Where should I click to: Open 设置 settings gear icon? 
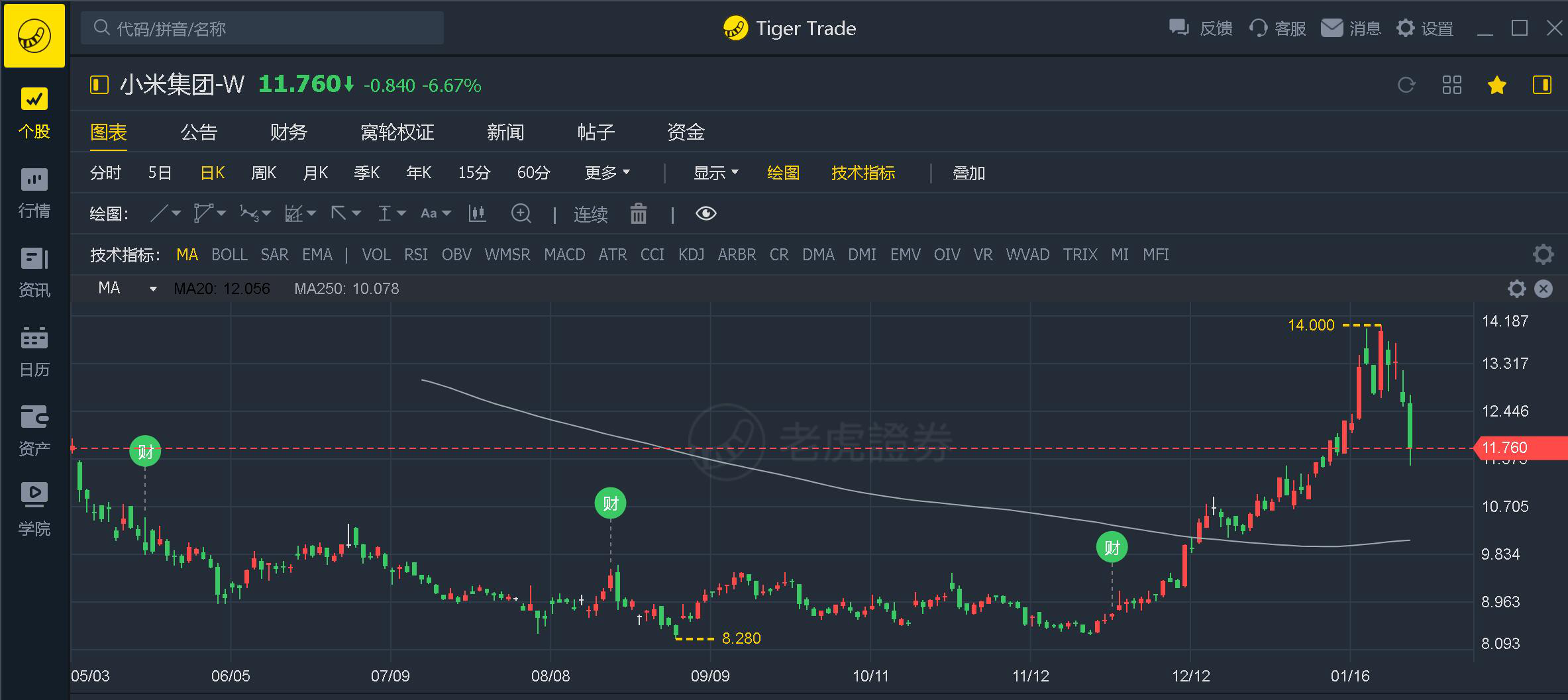[x=1406, y=28]
